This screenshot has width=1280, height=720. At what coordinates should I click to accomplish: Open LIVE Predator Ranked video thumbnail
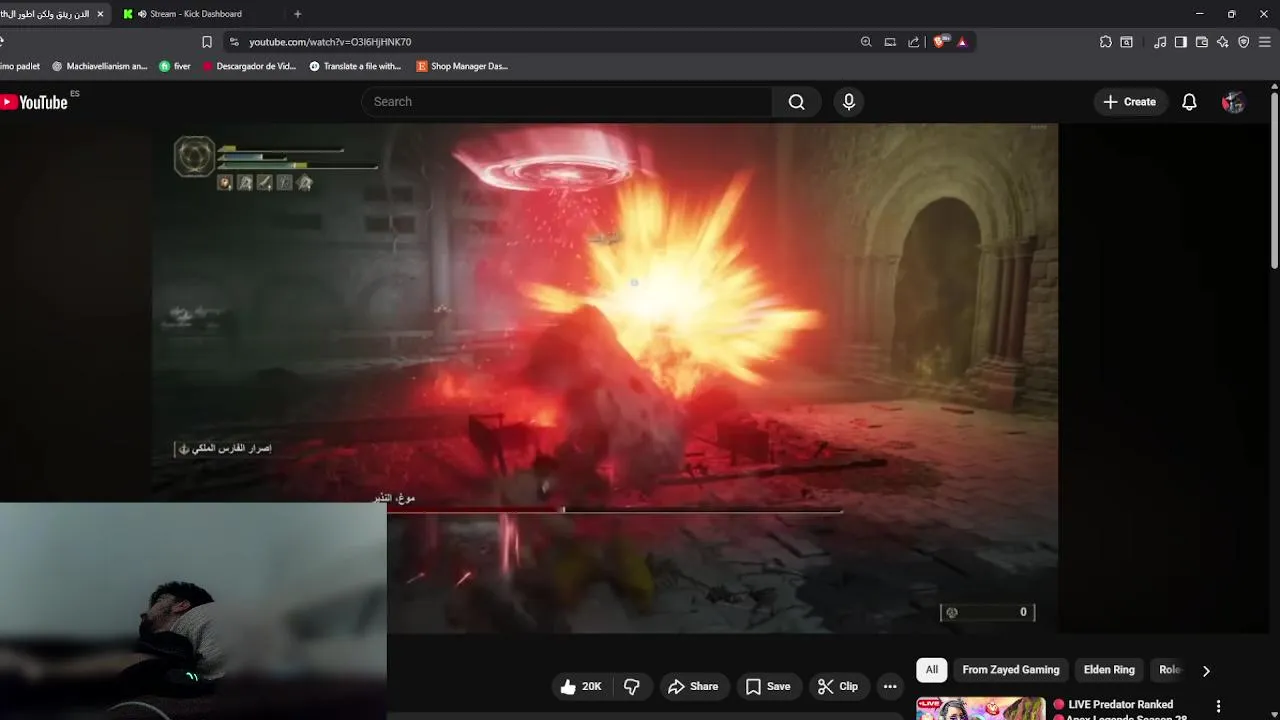pyautogui.click(x=981, y=708)
